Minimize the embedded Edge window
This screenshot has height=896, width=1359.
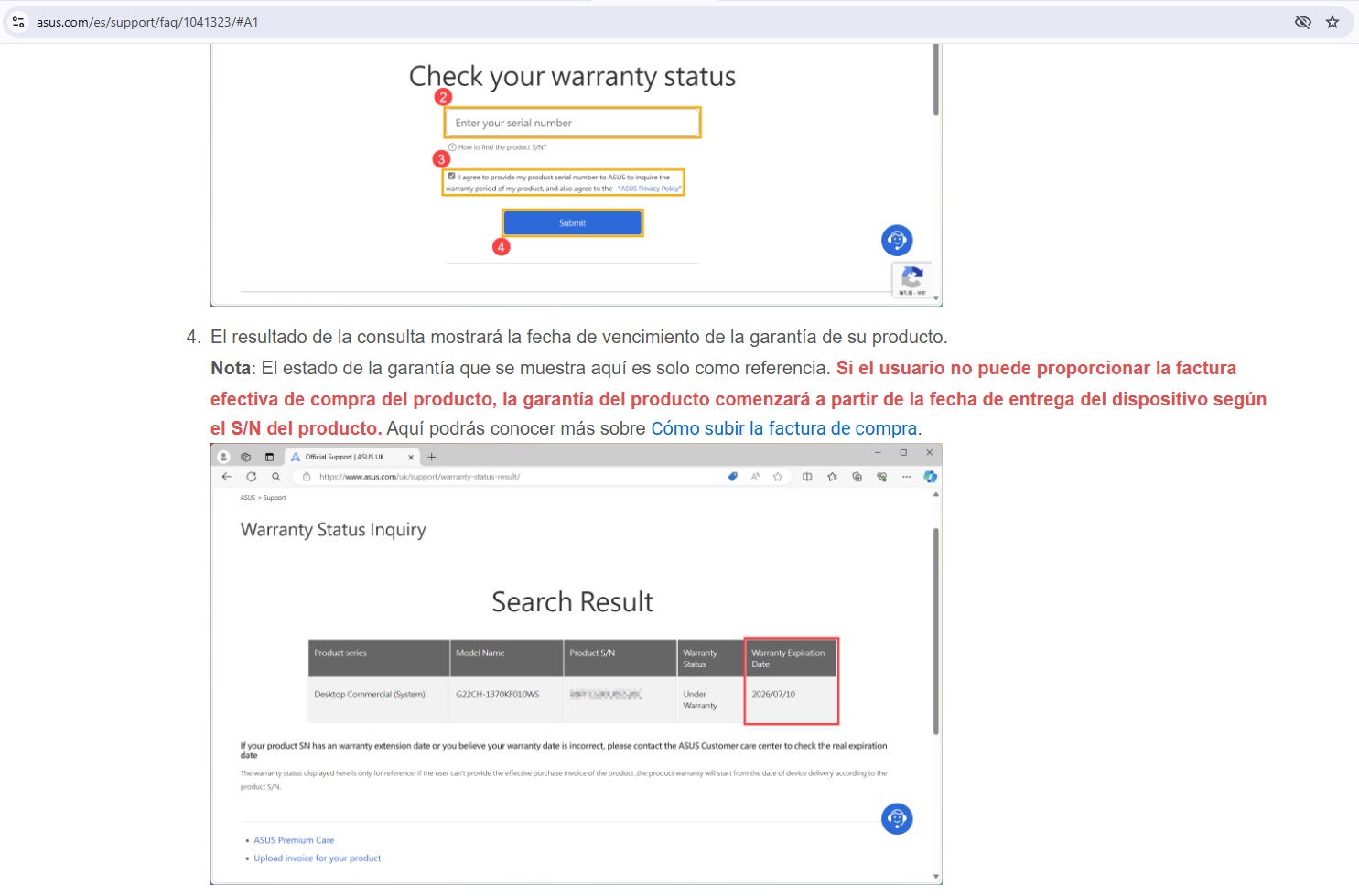click(878, 453)
